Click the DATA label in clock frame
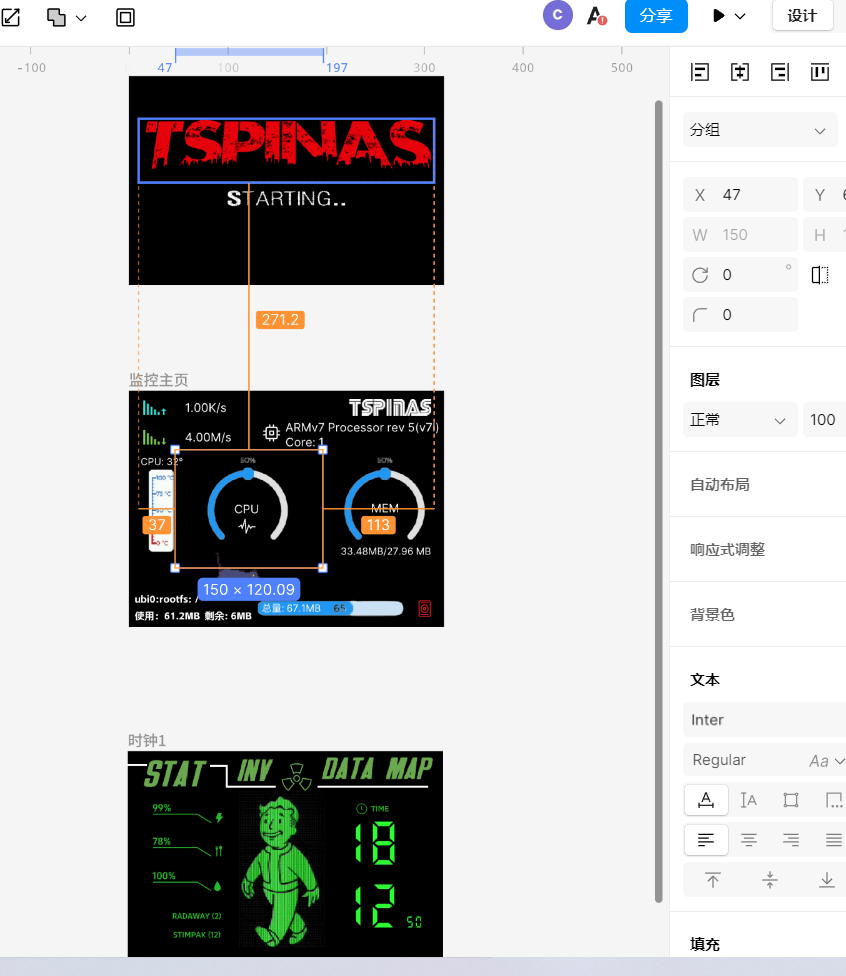Screen dimensions: 846x976 (349, 769)
